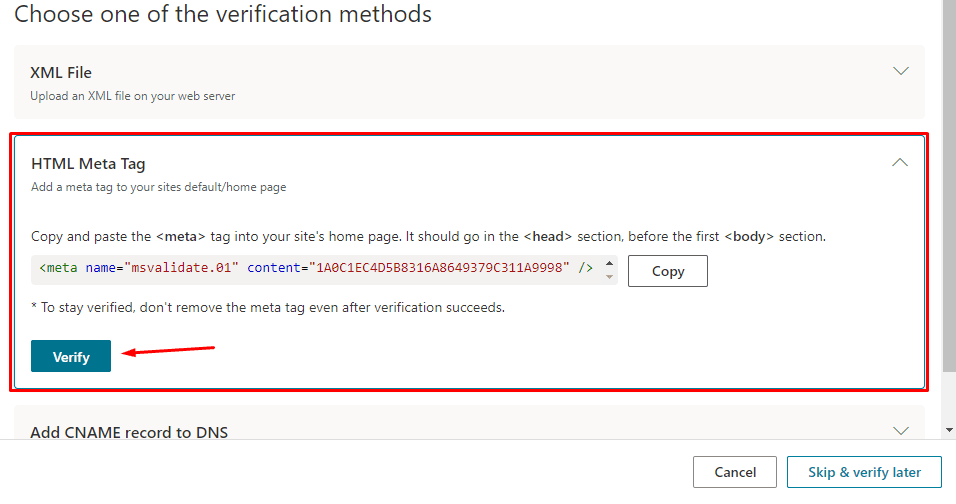Click the 'Add a meta tag' description line
956x504 pixels.
point(159,187)
